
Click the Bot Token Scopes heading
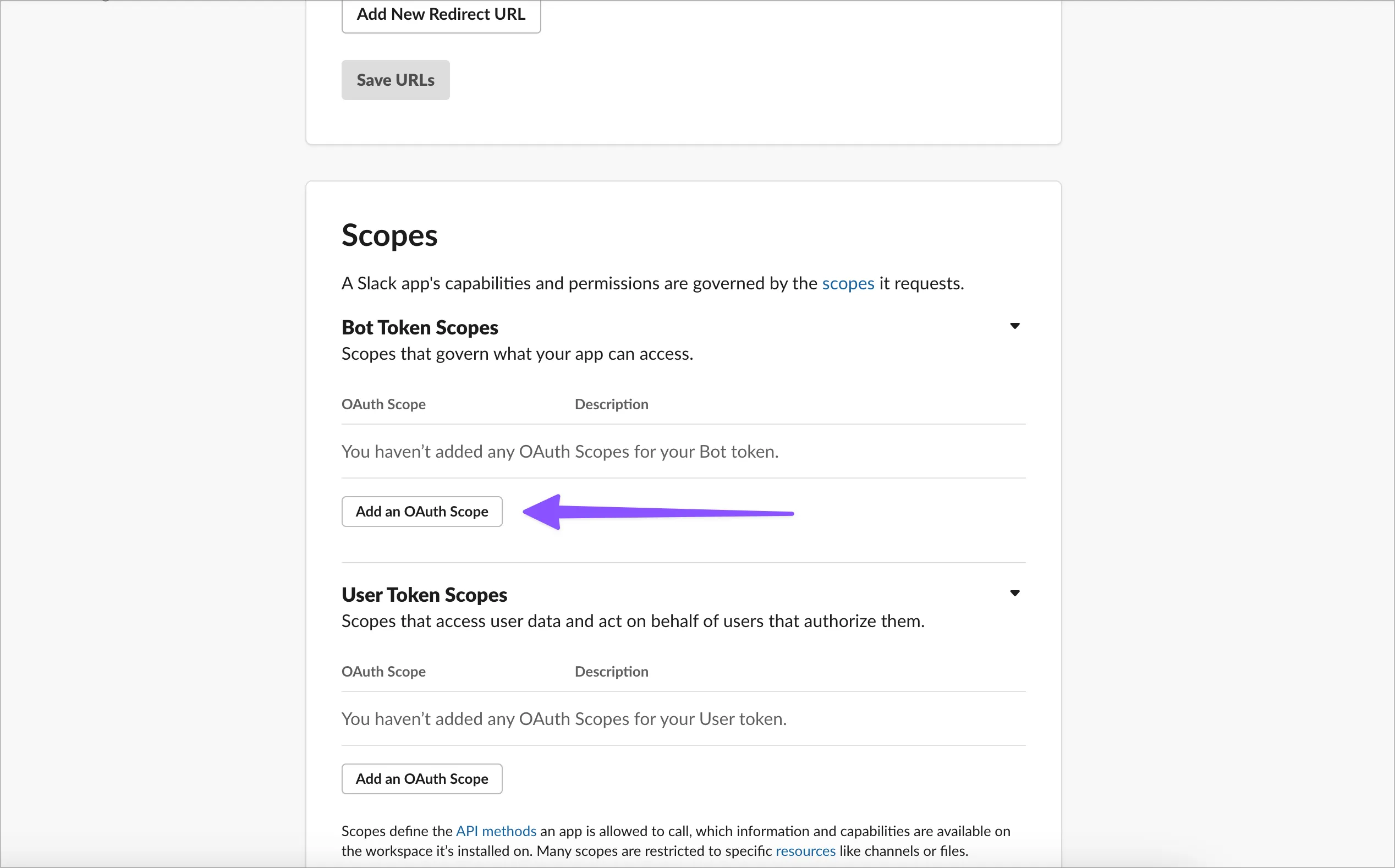[x=420, y=328]
